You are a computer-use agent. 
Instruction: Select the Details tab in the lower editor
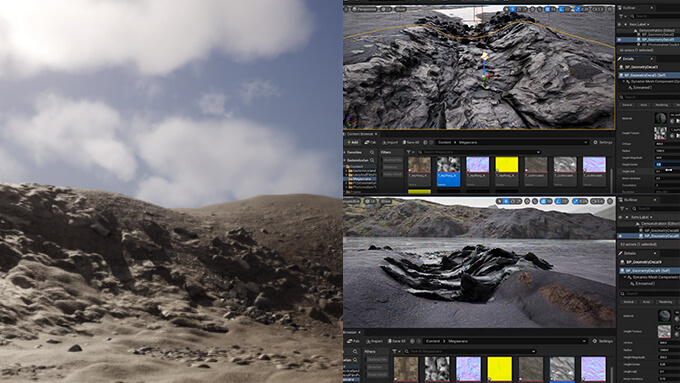(629, 253)
